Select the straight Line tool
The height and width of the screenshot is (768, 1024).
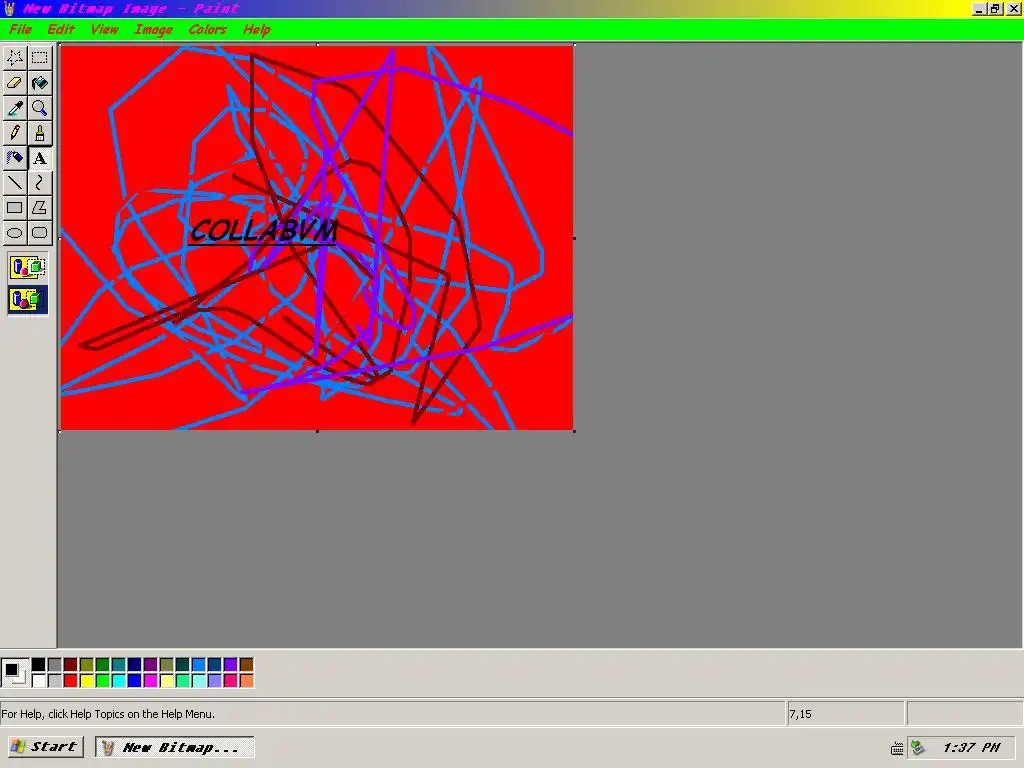pyautogui.click(x=15, y=183)
